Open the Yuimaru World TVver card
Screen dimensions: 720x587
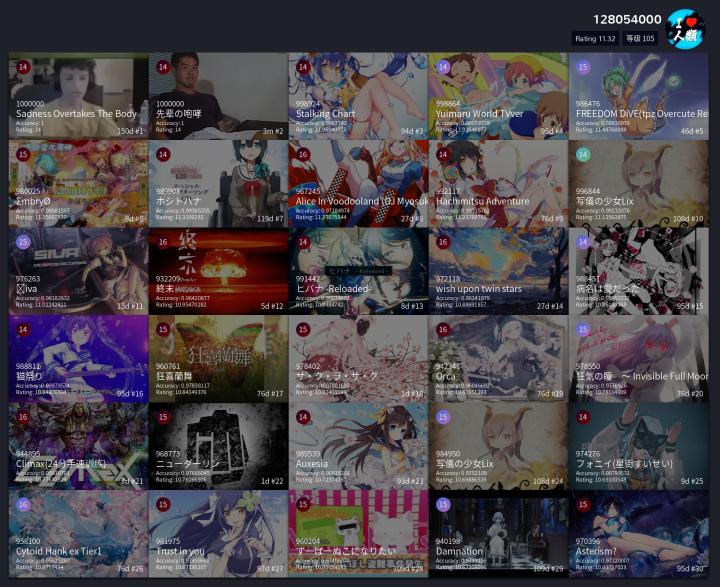point(498,96)
